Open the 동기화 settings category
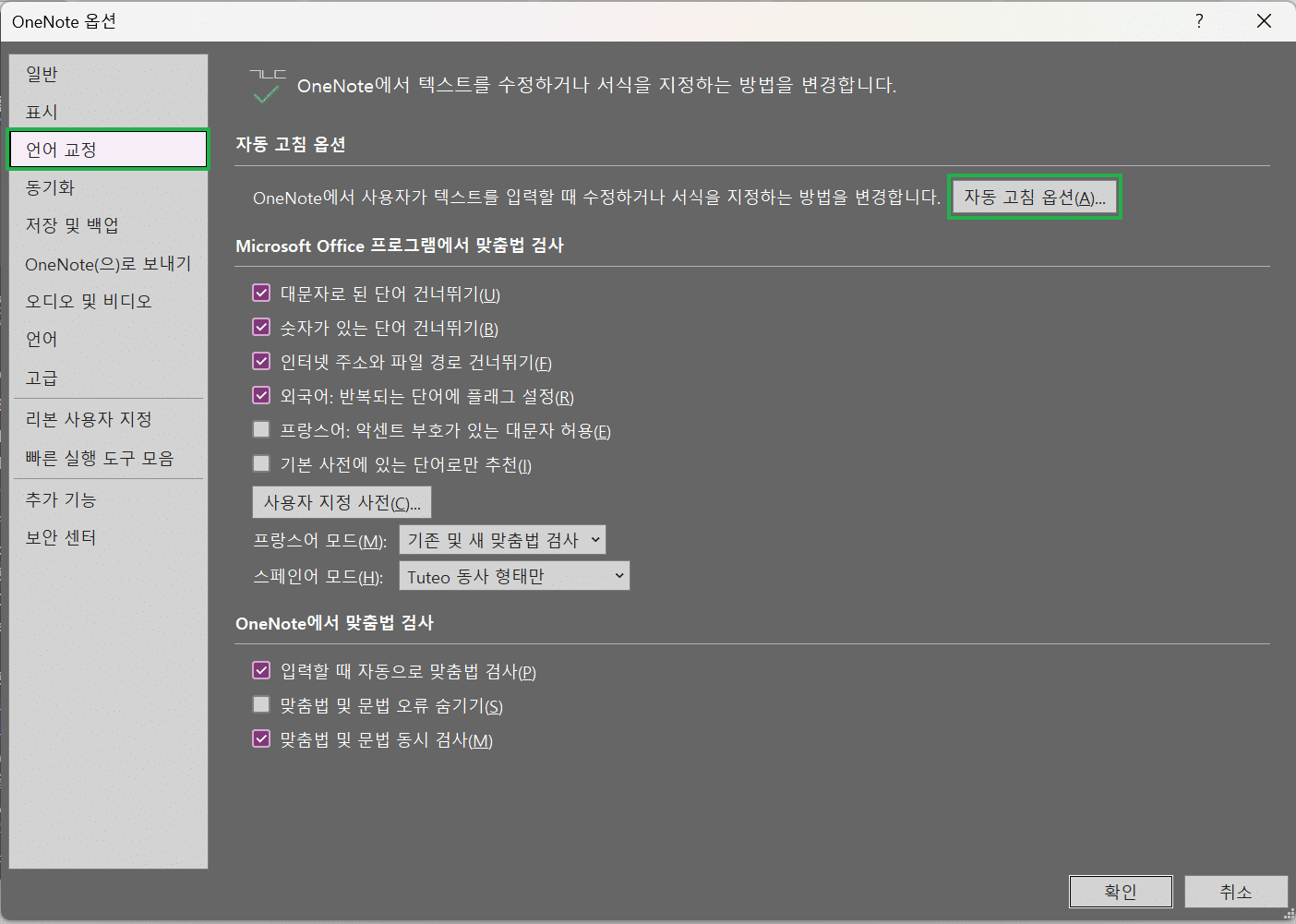 coord(108,187)
